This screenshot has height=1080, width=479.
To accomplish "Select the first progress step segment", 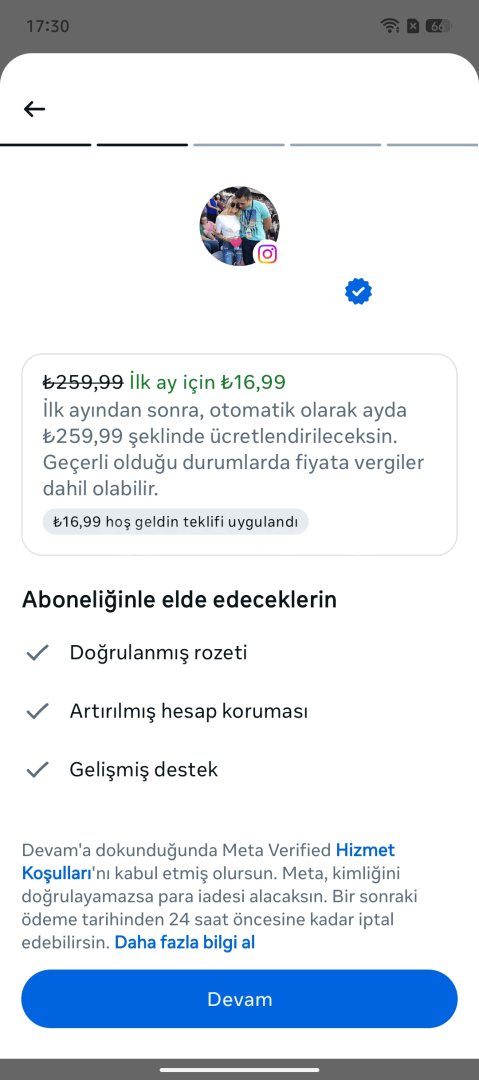I will (45, 145).
